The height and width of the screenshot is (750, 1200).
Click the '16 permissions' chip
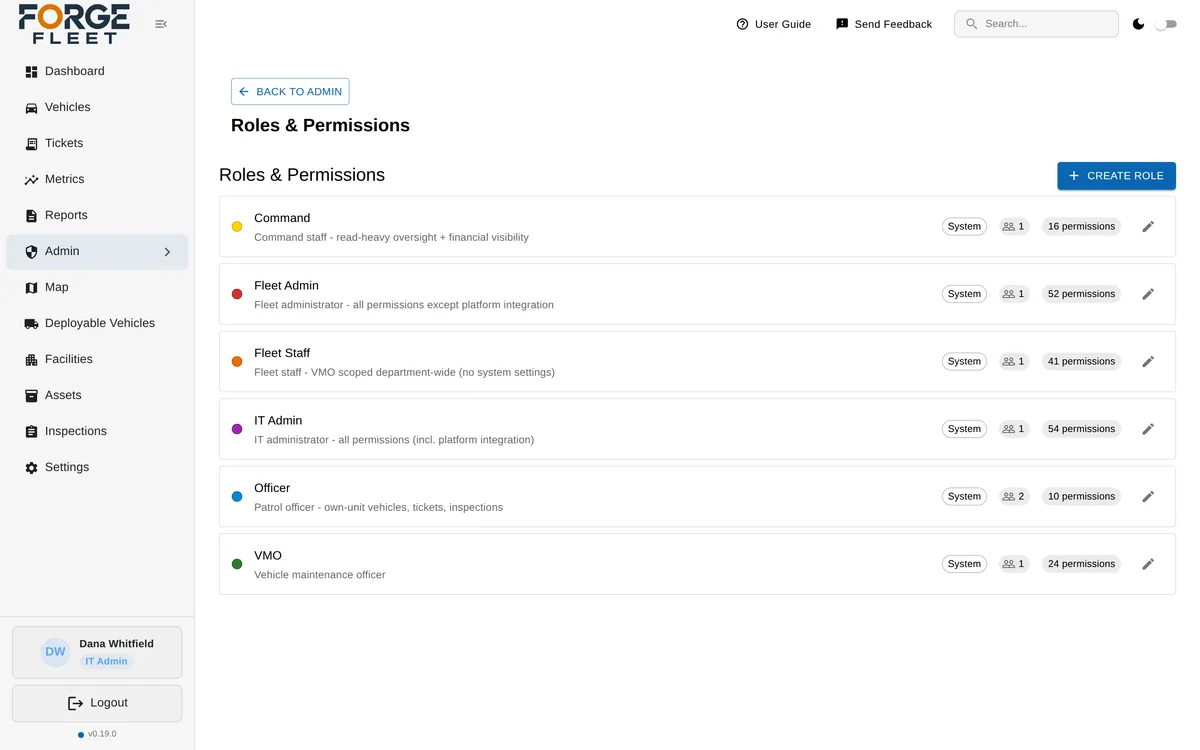(1081, 227)
